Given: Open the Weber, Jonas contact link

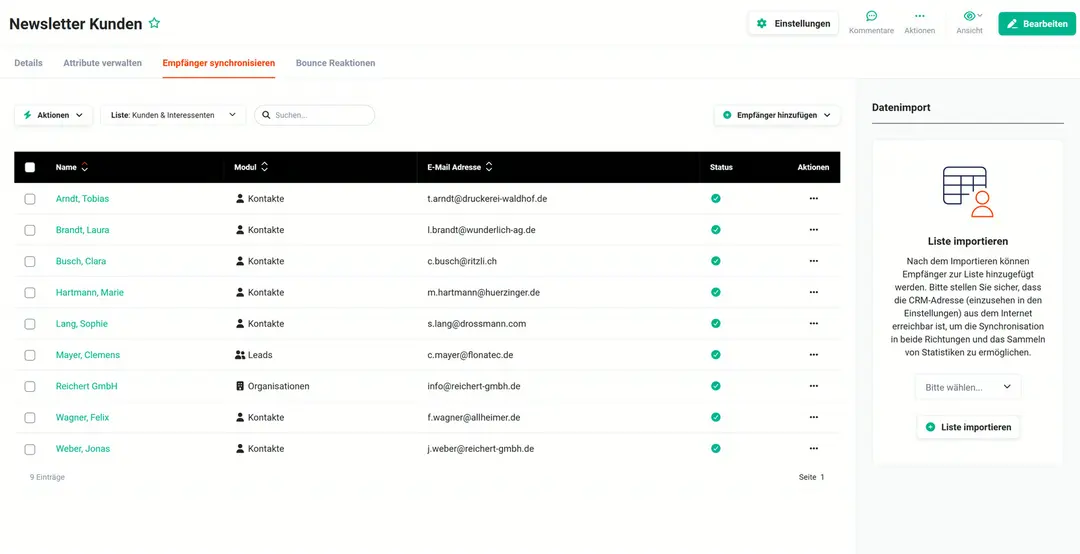Looking at the screenshot, I should pos(83,449).
